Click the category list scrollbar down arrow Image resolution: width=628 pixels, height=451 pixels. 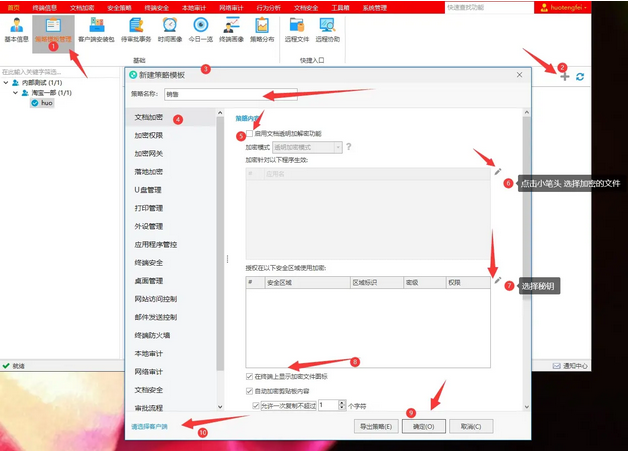tap(220, 407)
